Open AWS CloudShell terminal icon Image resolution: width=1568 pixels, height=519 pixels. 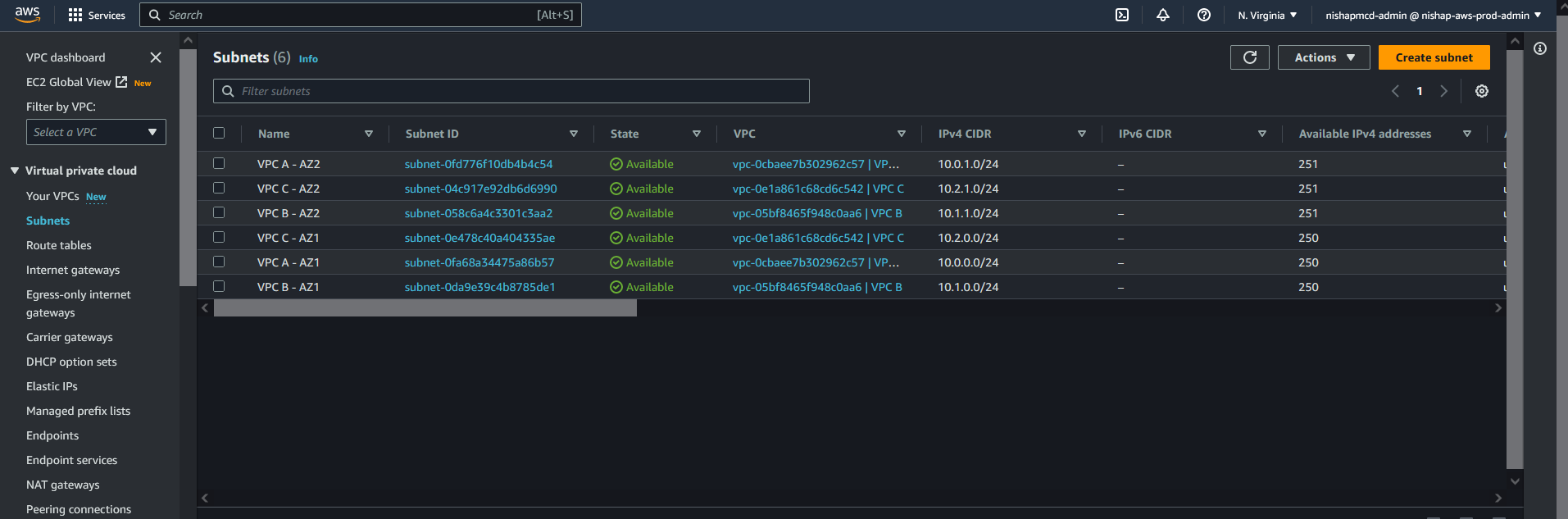(1122, 15)
